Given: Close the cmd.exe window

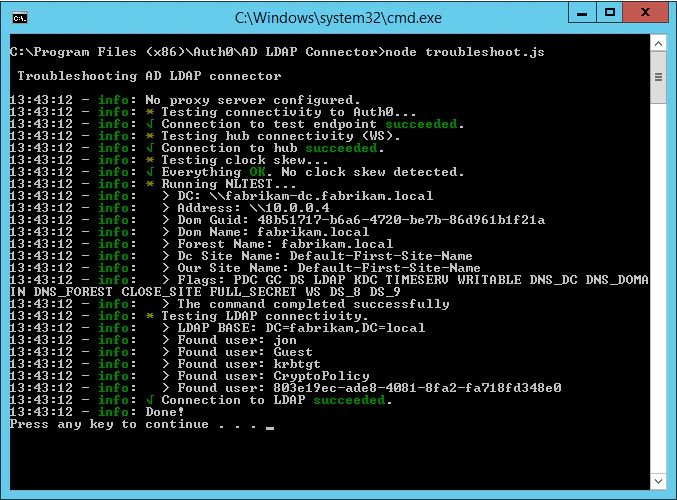Looking at the screenshot, I should pyautogui.click(x=645, y=13).
